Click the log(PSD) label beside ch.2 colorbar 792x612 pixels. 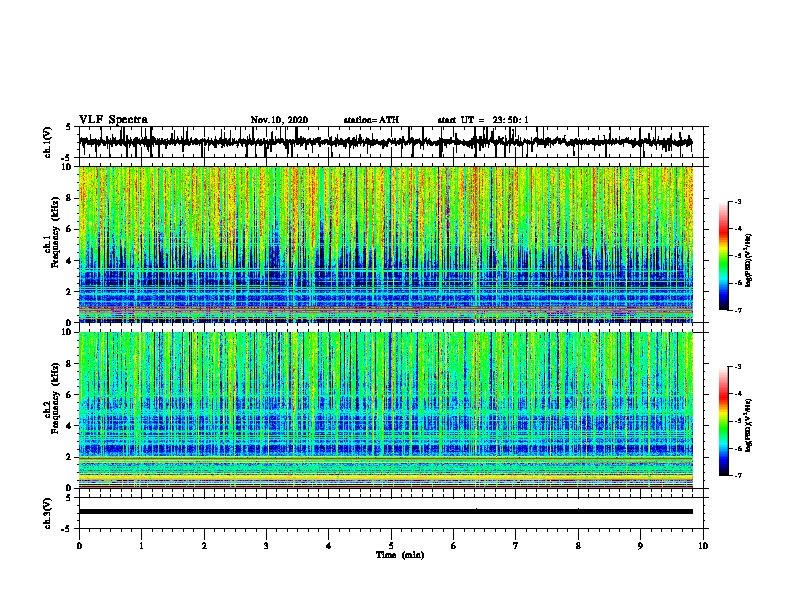click(748, 425)
